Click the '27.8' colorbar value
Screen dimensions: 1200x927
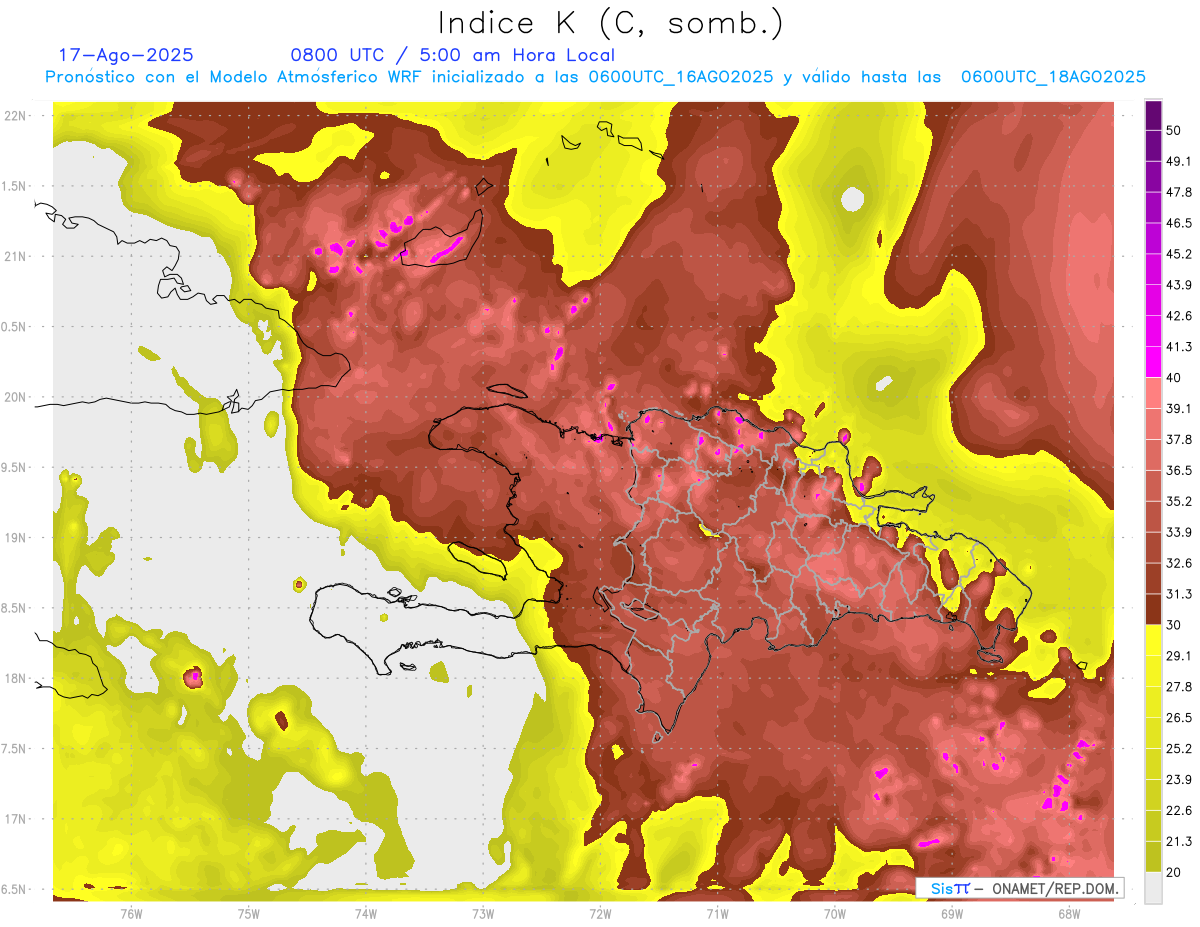tap(1179, 687)
